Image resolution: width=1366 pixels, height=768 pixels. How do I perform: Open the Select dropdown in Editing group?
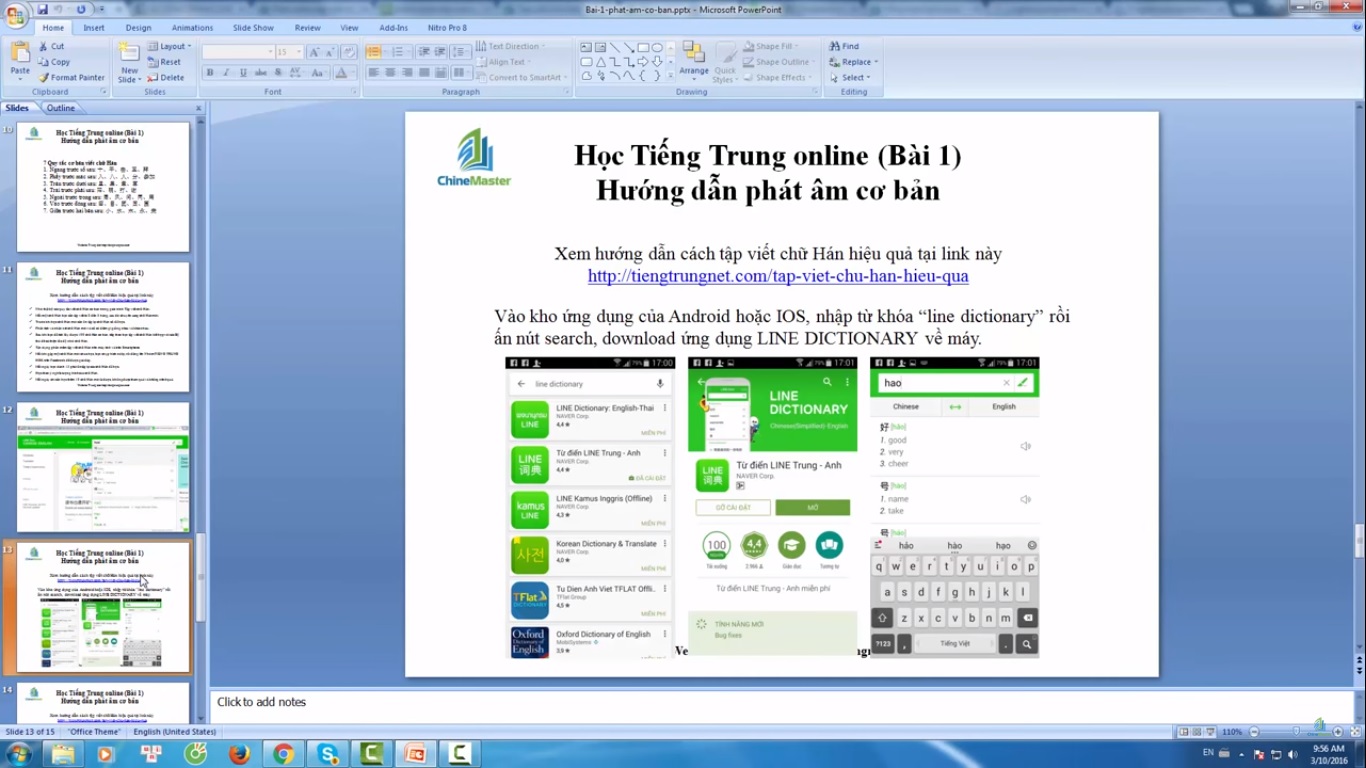tap(857, 78)
